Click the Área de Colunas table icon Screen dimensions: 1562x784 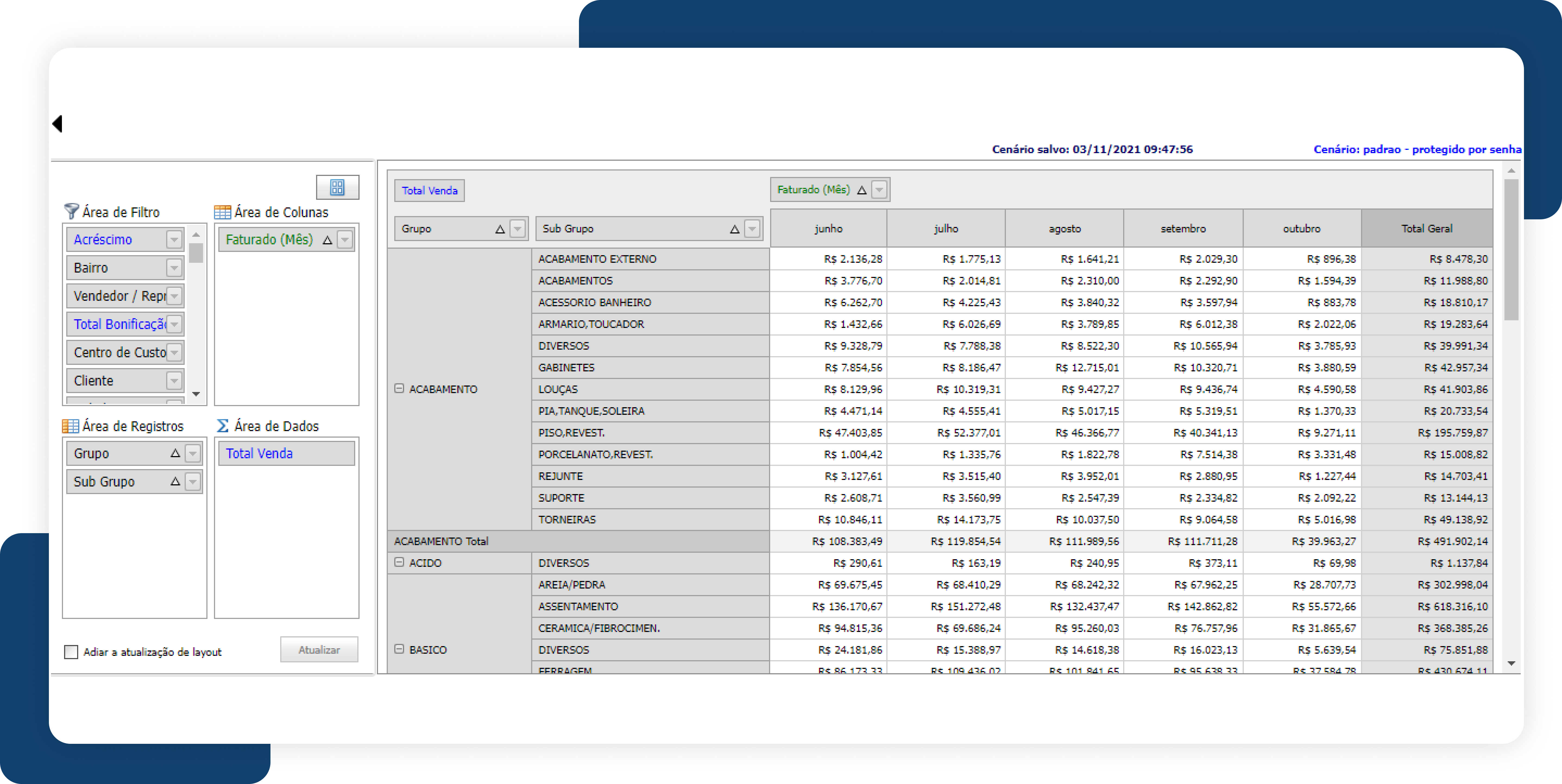coord(222,212)
